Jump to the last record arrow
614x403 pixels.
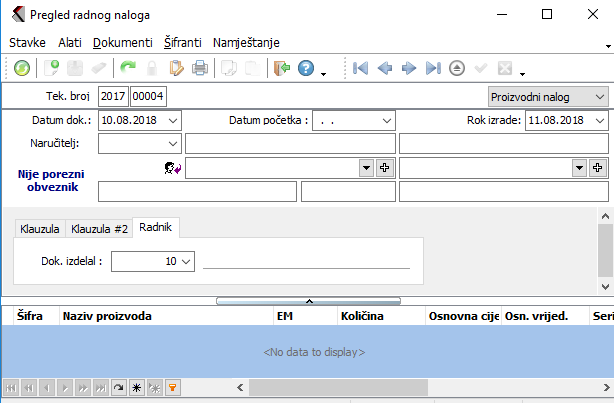(x=432, y=69)
